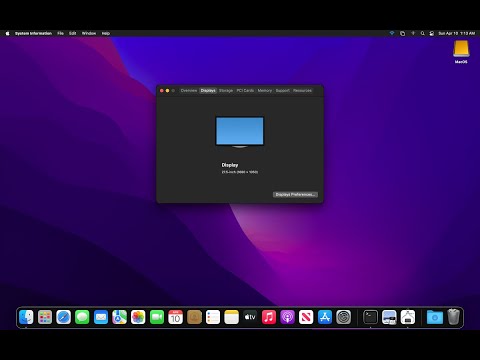Launch Safari from the dock
The width and height of the screenshot is (480, 360).
64,317
